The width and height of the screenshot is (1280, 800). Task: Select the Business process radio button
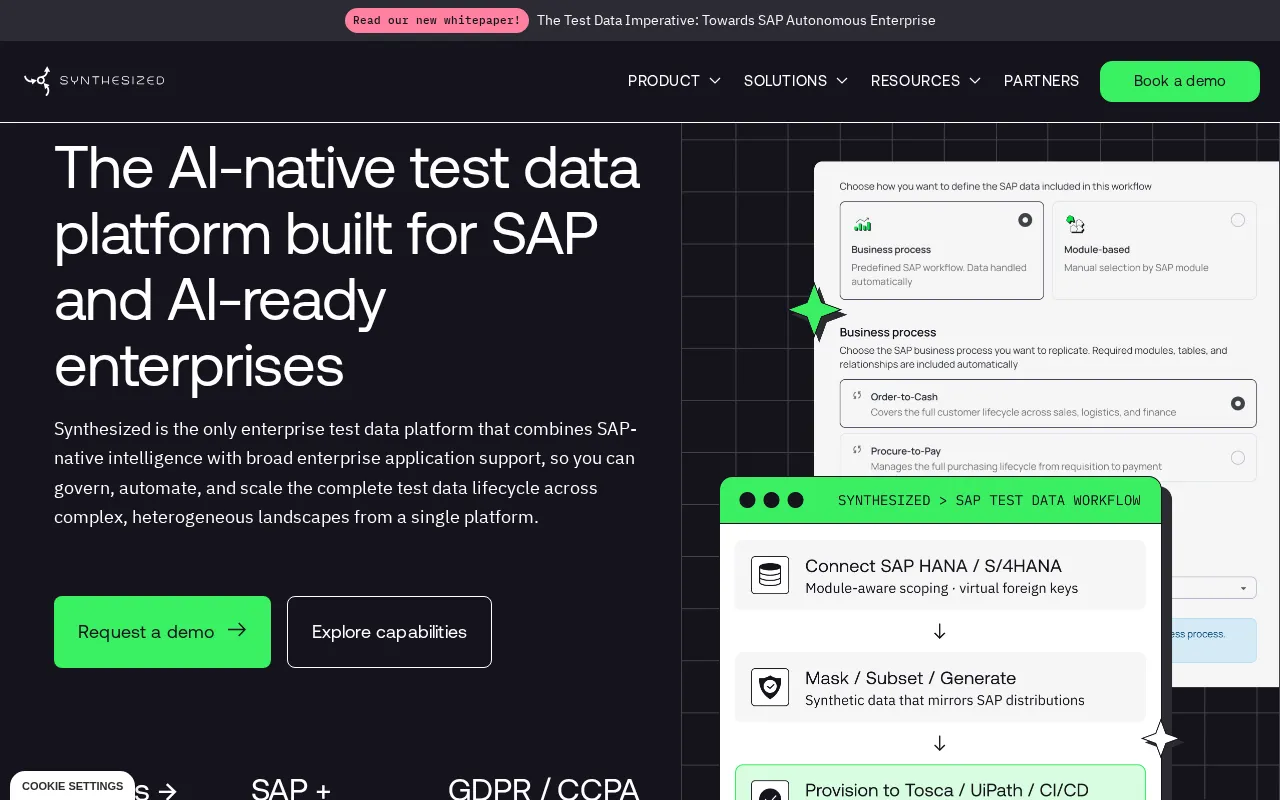1025,220
